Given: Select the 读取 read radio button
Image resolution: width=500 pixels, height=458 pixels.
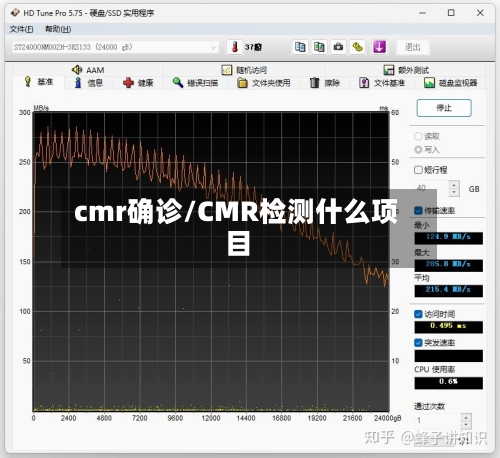Looking at the screenshot, I should pos(418,136).
